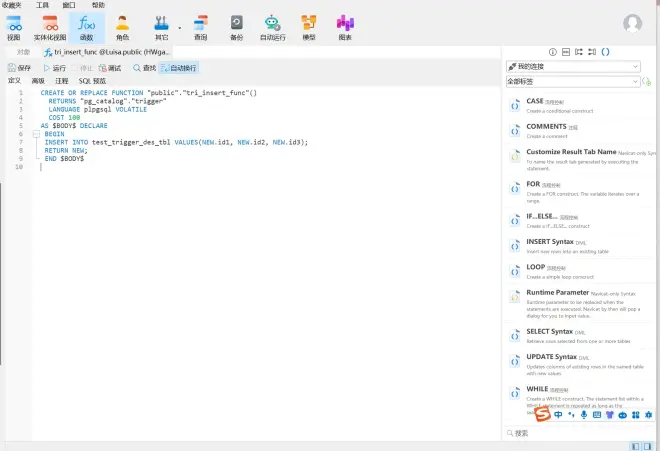Select the CASE snippet
The image size is (660, 451).
point(580,106)
